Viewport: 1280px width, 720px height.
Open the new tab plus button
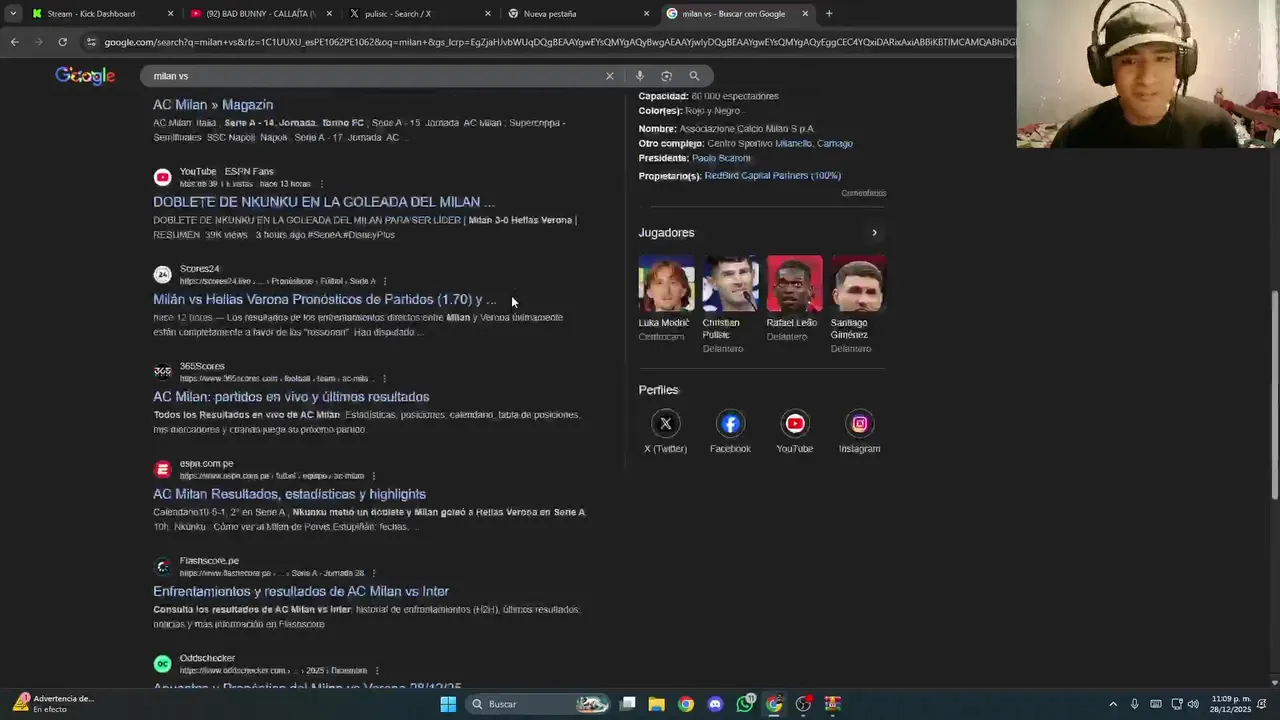click(x=829, y=14)
